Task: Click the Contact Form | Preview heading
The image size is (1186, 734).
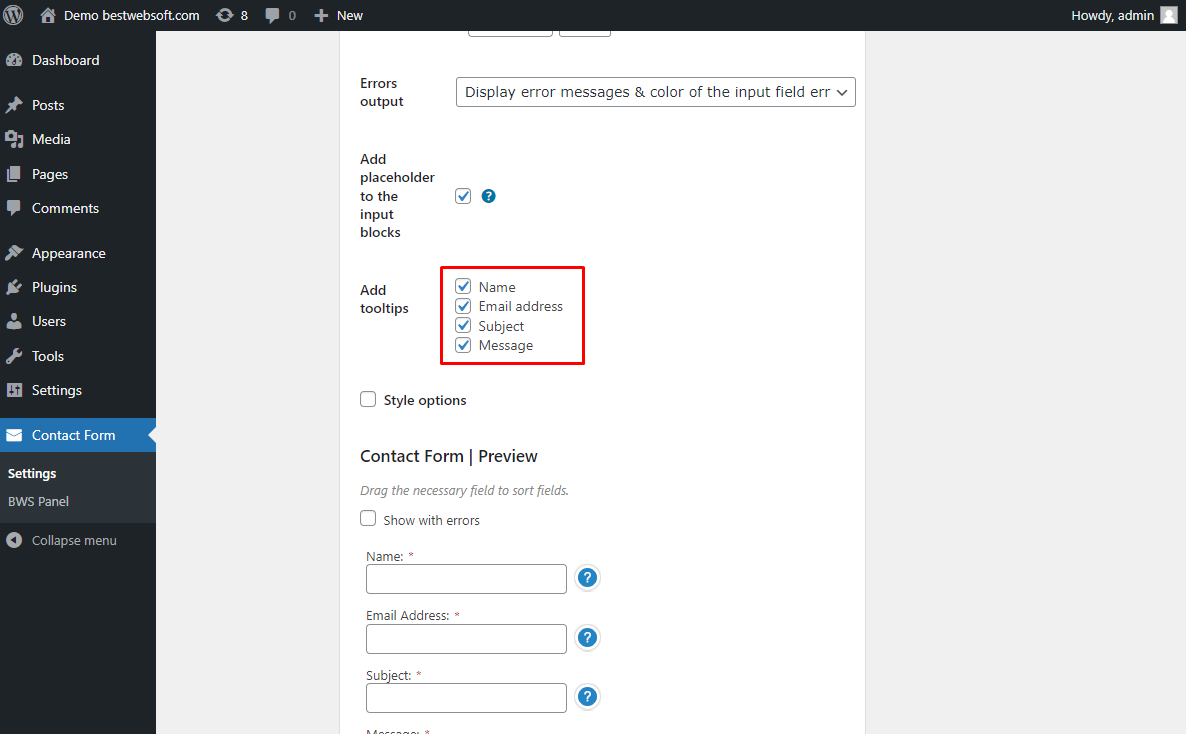Action: pos(449,456)
